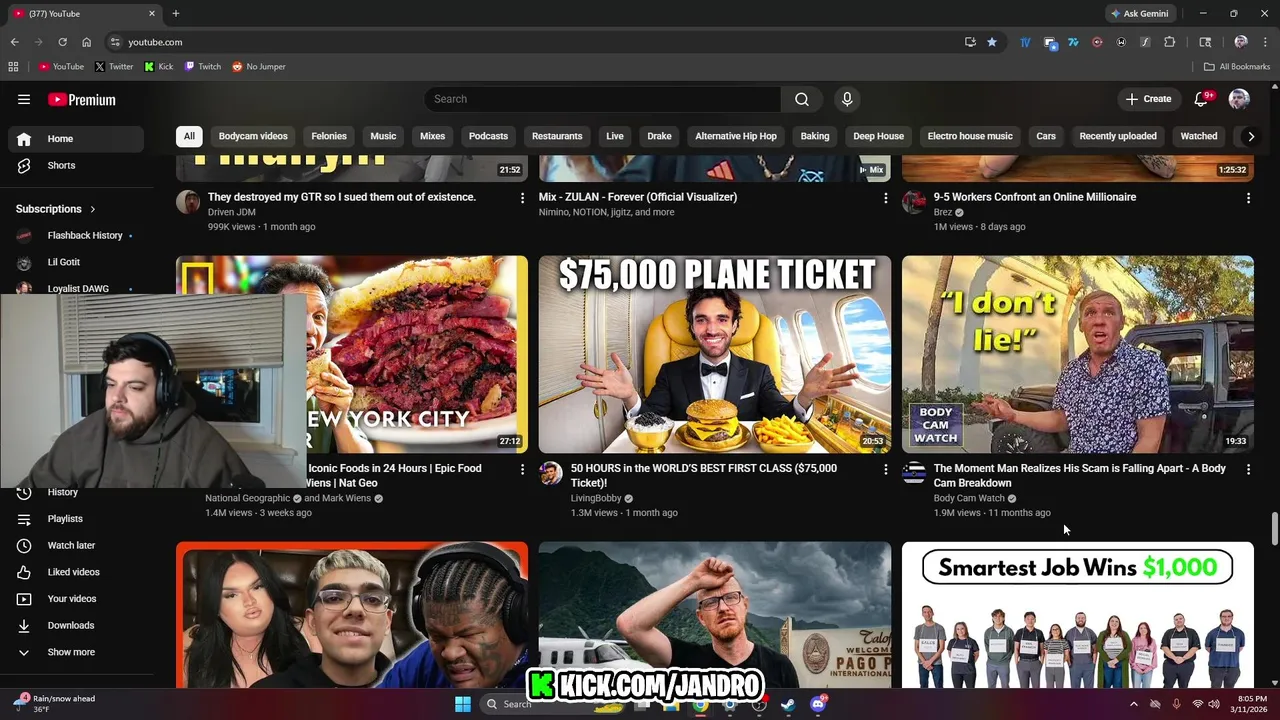Select the Podcasts chip
This screenshot has width=1280, height=720.
488,136
